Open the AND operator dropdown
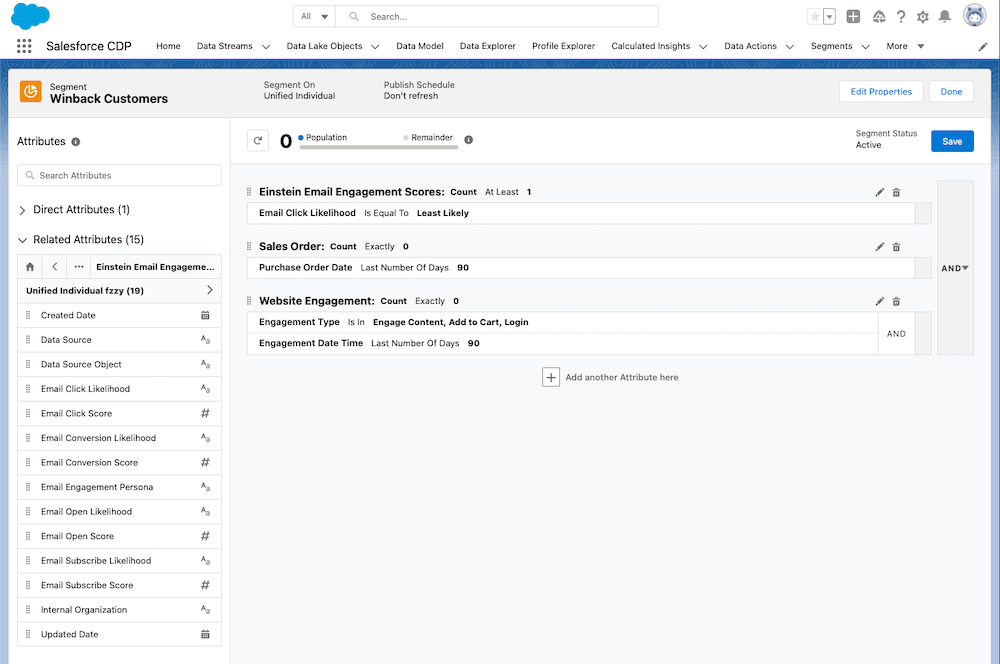The width and height of the screenshot is (1000, 664). (x=955, y=268)
